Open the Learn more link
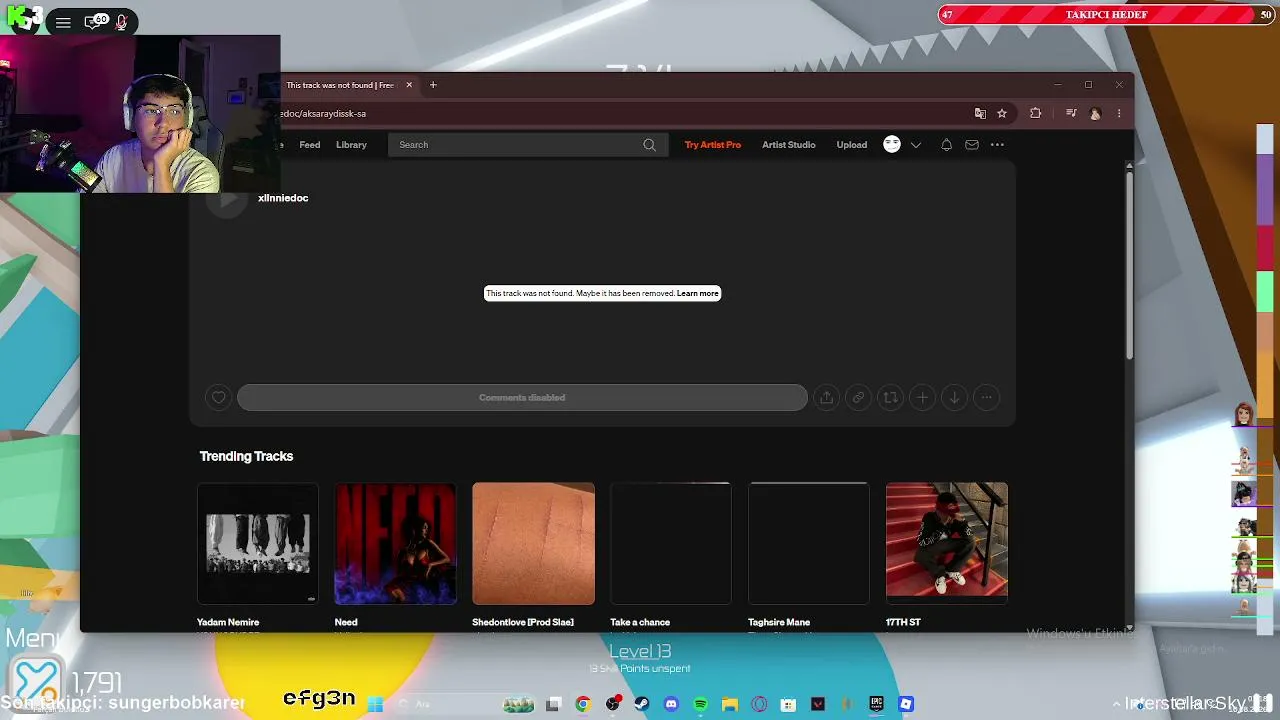 (698, 293)
